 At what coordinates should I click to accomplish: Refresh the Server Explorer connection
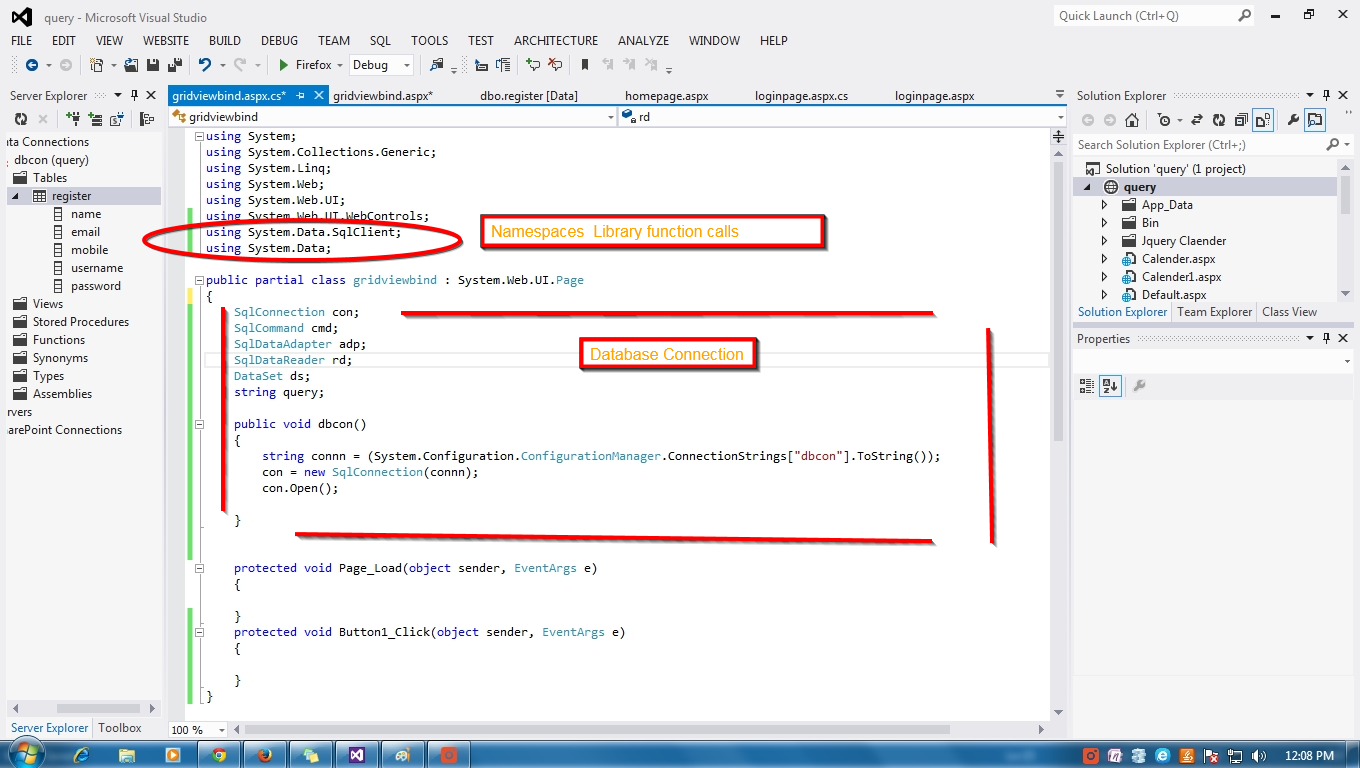(x=21, y=118)
